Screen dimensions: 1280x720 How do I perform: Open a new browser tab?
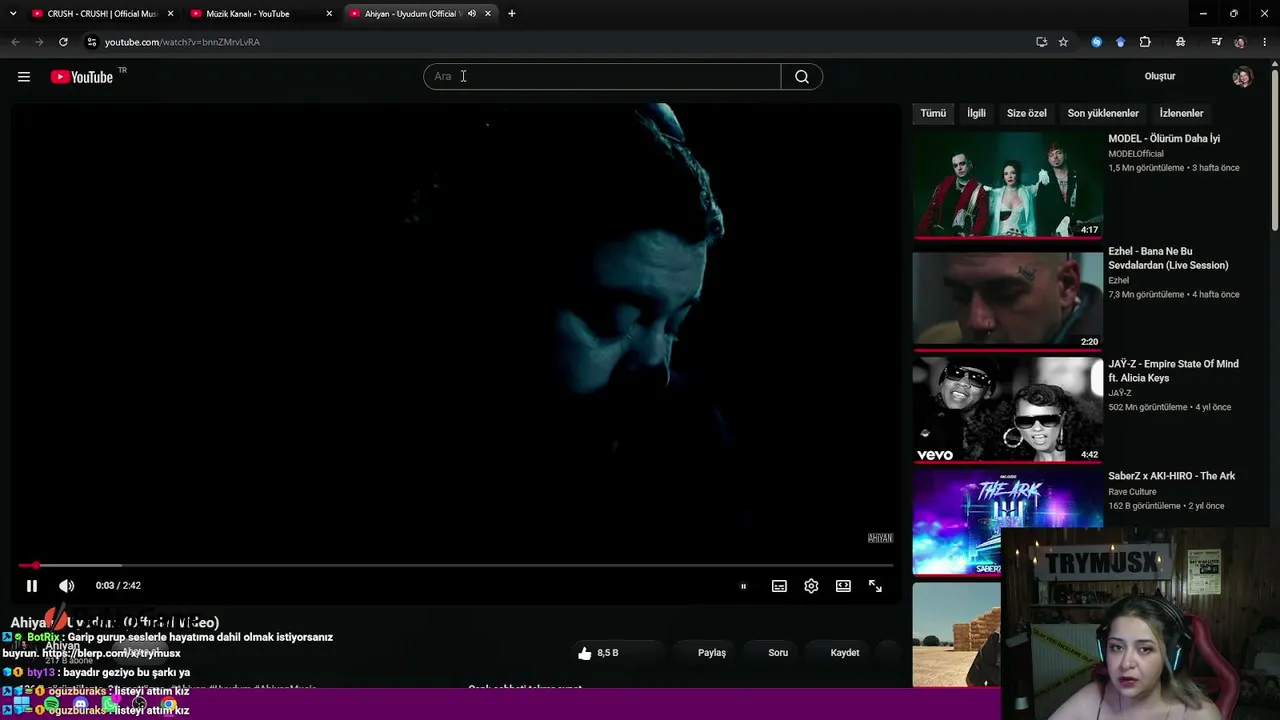tap(512, 14)
